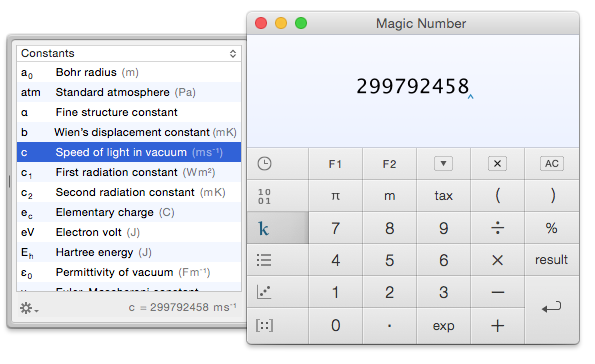The width and height of the screenshot is (595, 364).
Task: Click the percent key
Action: click(x=552, y=228)
